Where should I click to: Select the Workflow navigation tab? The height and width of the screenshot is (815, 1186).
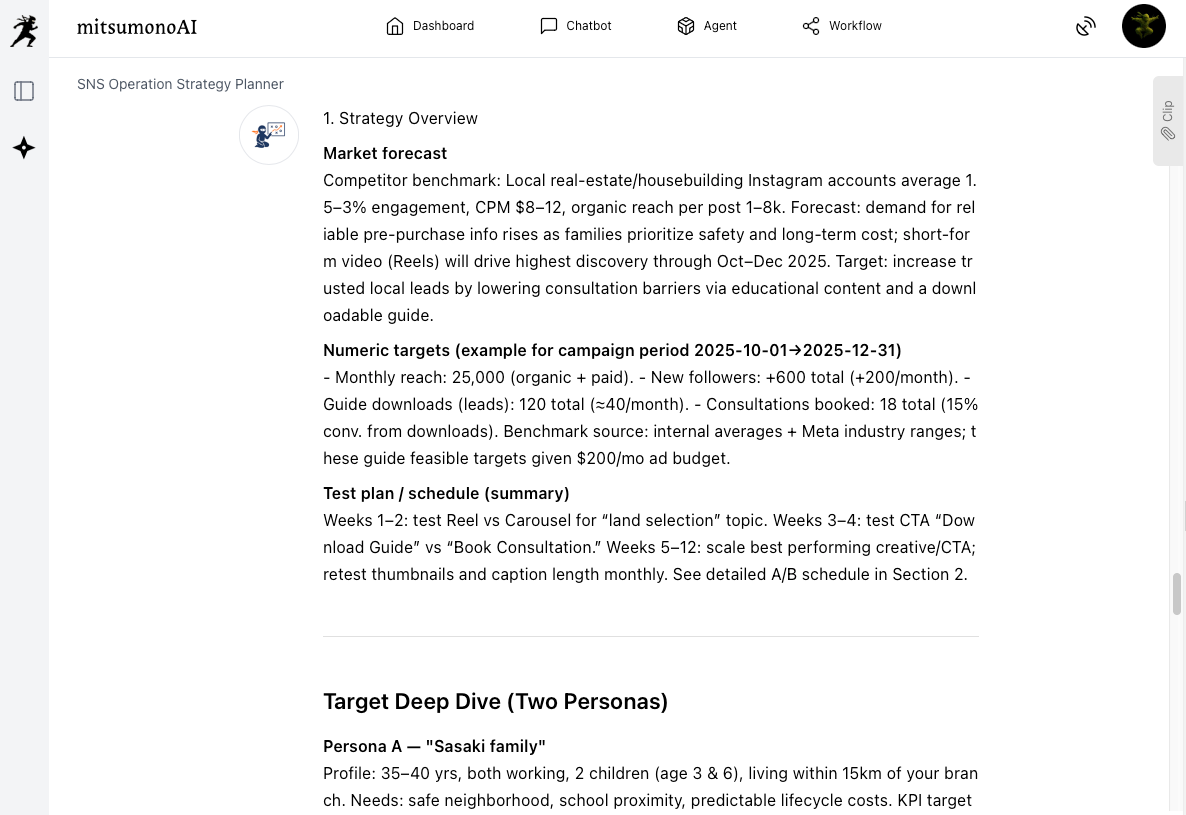pos(855,26)
